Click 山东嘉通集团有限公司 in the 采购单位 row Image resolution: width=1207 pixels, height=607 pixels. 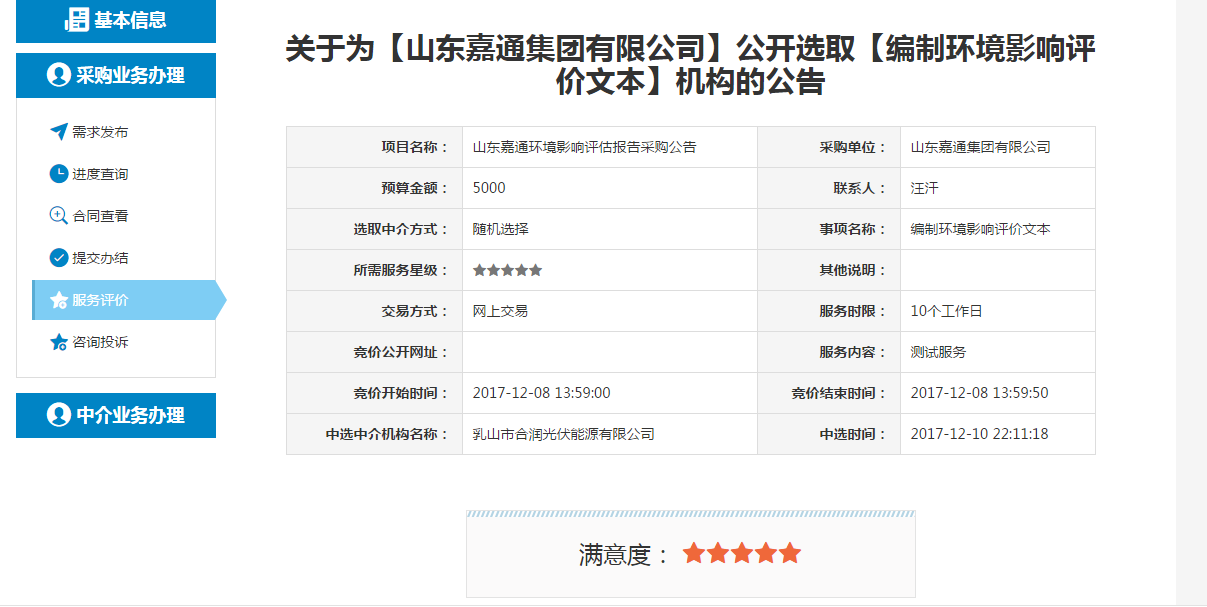point(980,147)
